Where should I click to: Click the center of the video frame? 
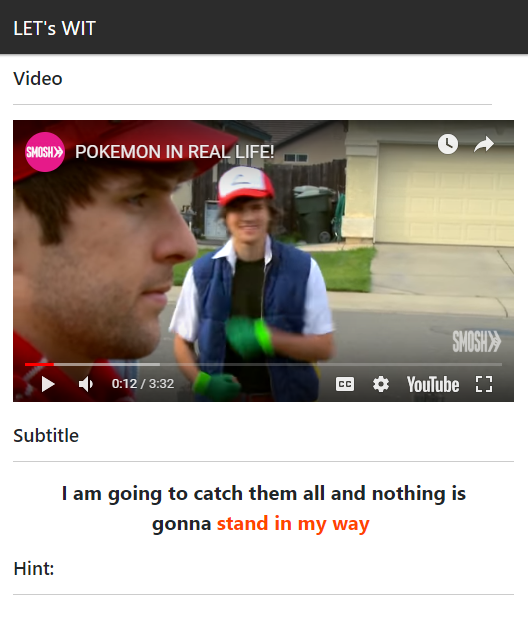(263, 261)
